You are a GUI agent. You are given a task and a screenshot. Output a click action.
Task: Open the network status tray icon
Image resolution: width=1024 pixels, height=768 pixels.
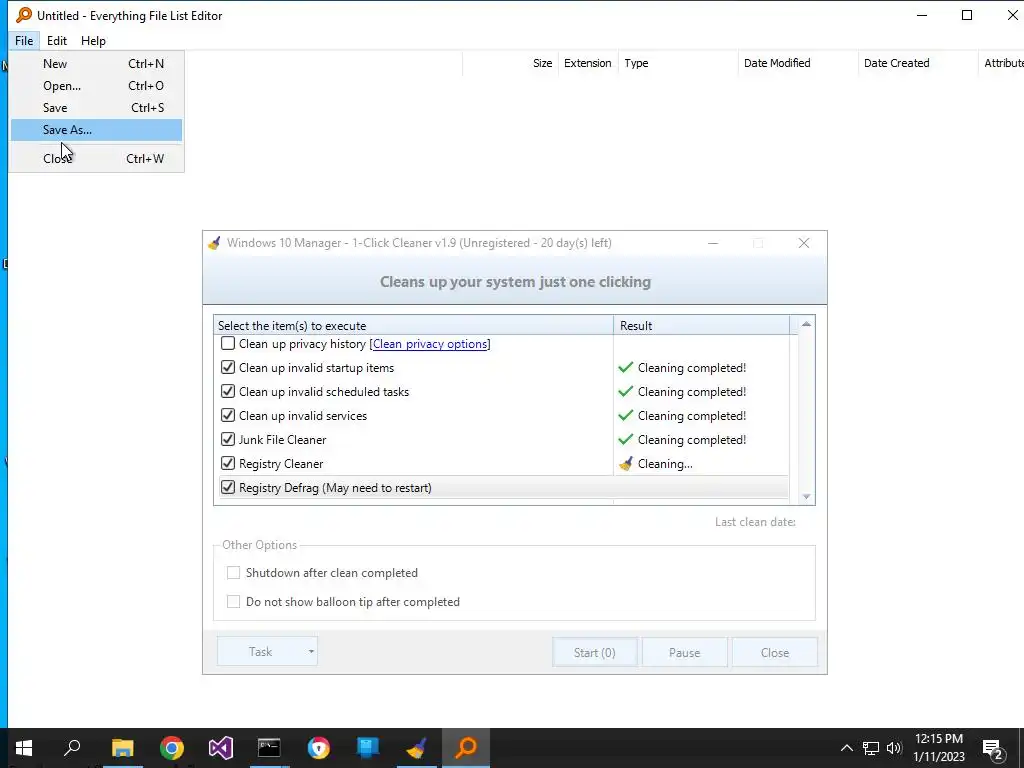[x=871, y=748]
